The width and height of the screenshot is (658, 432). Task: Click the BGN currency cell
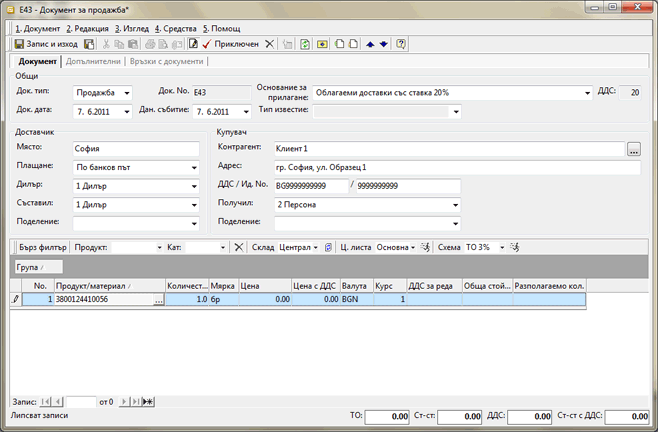(357, 299)
